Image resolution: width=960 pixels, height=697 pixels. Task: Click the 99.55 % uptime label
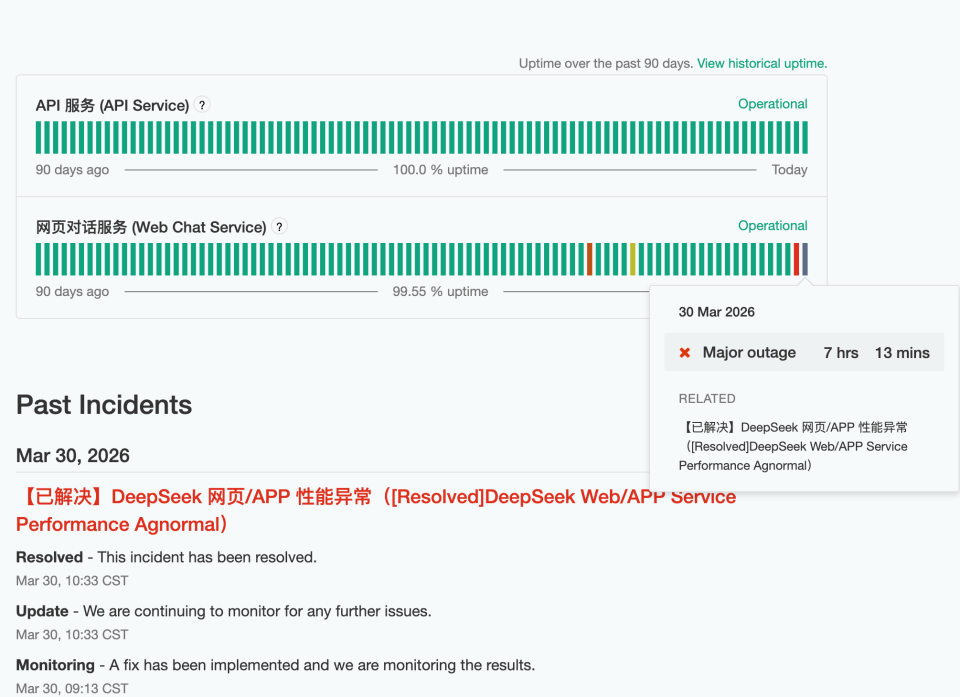440,292
